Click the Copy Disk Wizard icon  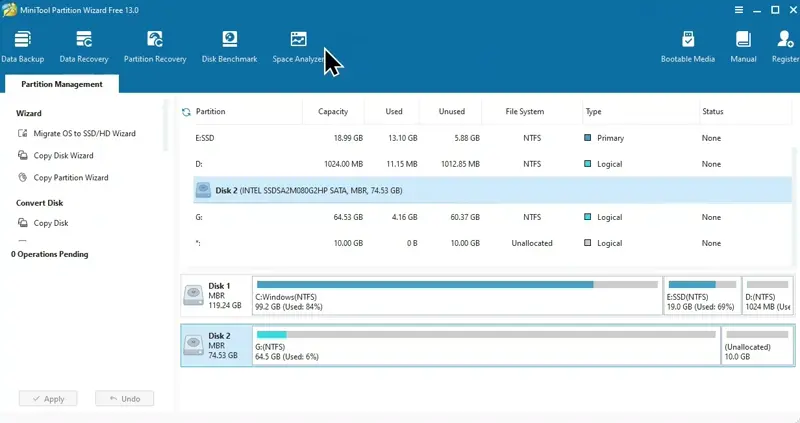[22, 155]
